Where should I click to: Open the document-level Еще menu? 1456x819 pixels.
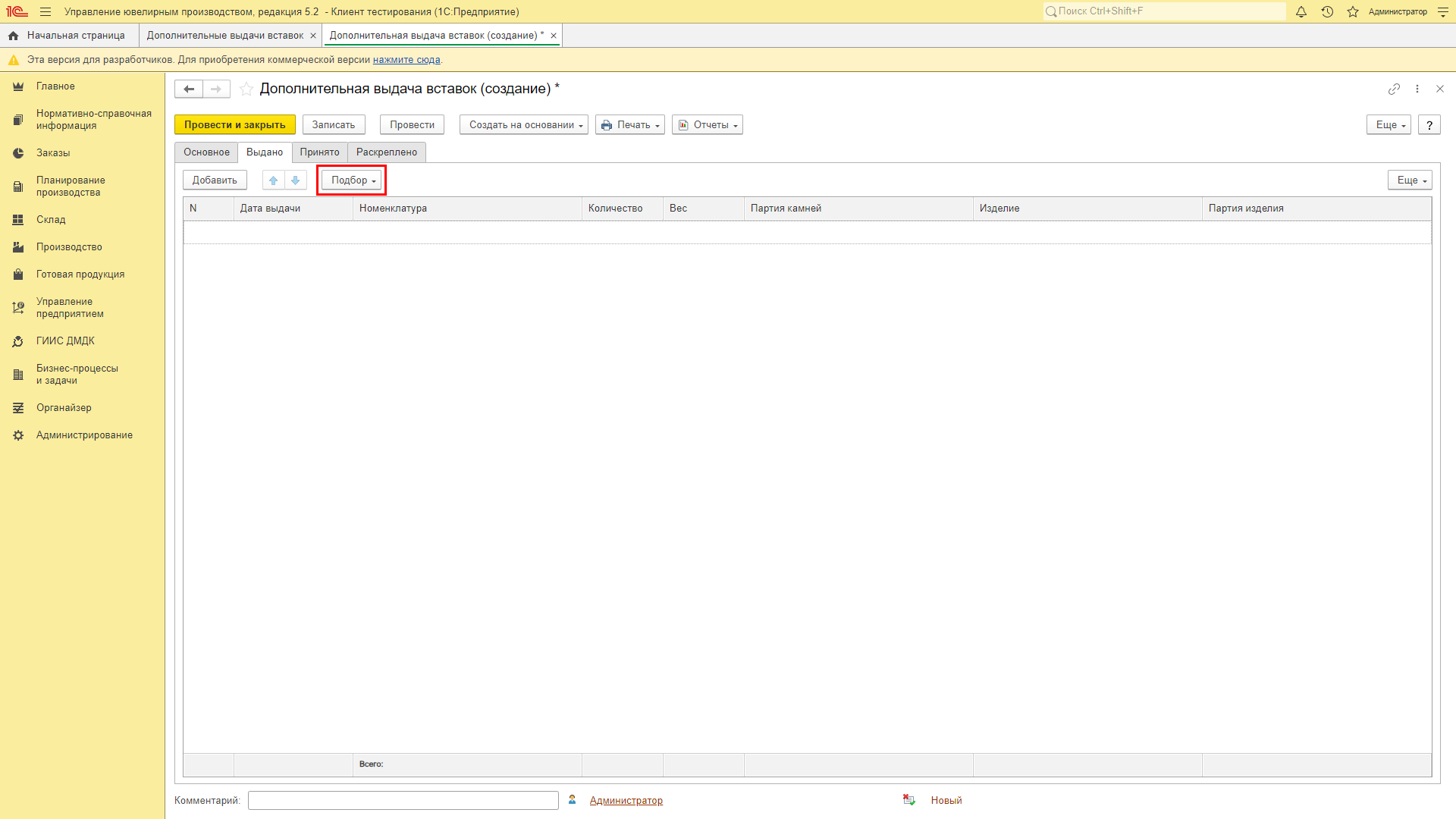coord(1389,125)
